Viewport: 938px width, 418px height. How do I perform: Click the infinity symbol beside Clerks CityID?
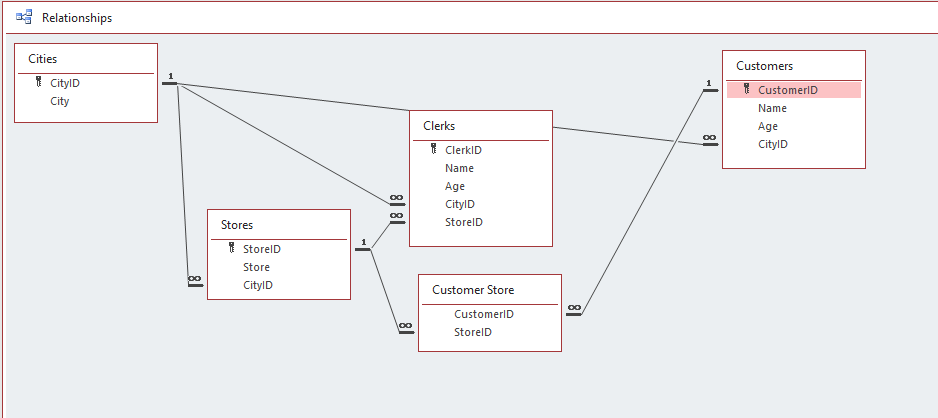pos(397,198)
